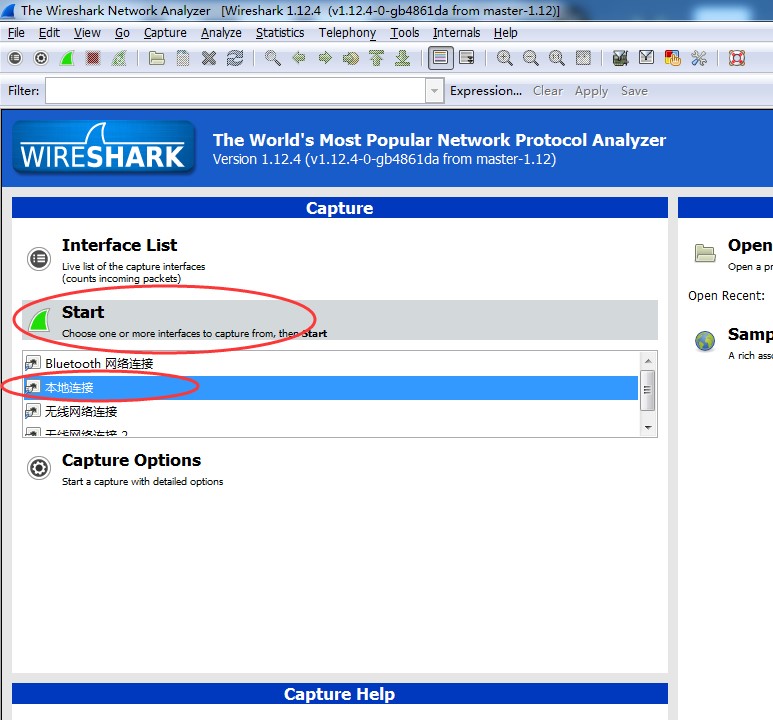The height and width of the screenshot is (720, 773).
Task: Open the capture interfaces list toolbar icon
Action: 15,58
